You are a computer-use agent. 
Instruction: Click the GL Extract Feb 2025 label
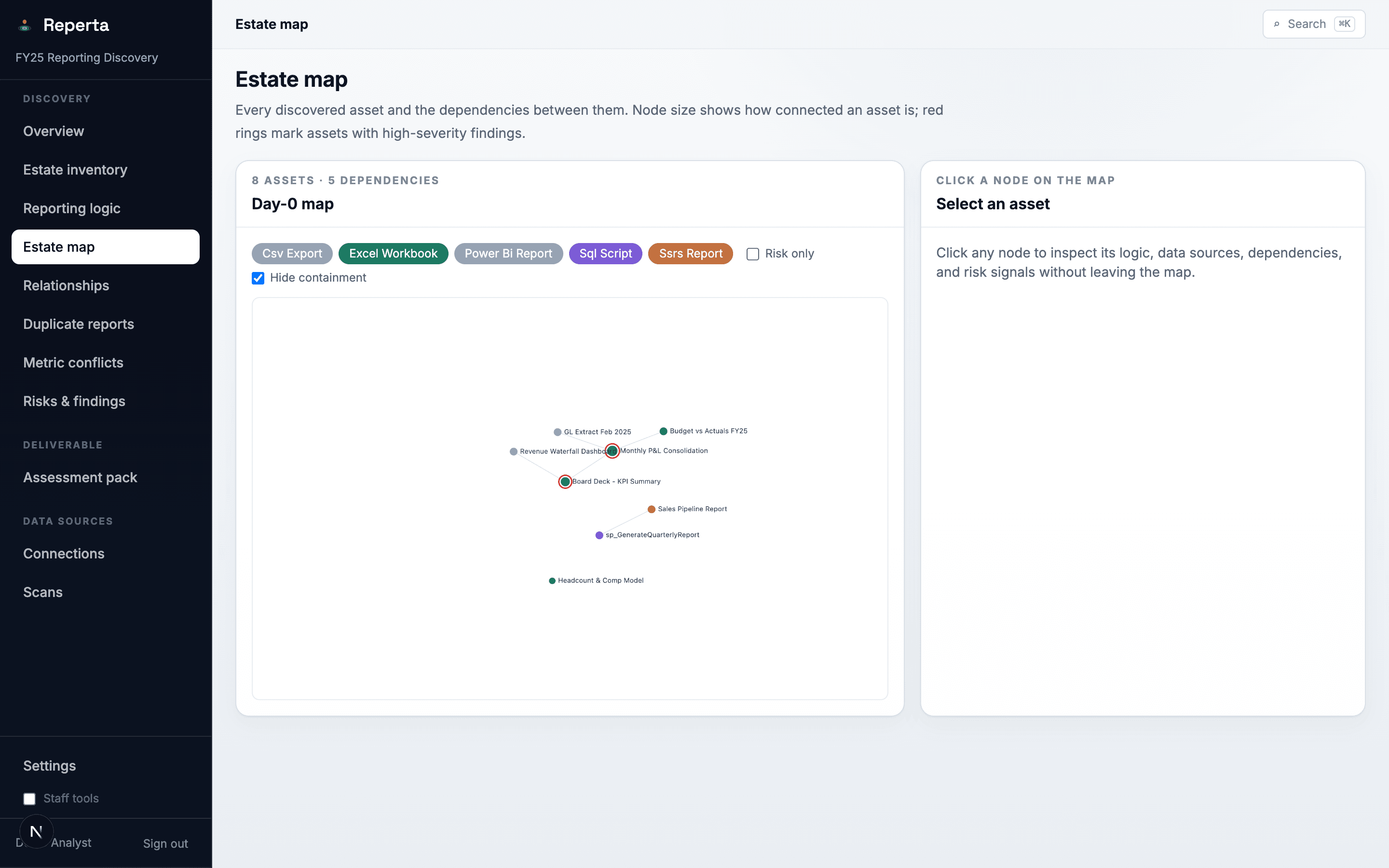[x=598, y=432]
